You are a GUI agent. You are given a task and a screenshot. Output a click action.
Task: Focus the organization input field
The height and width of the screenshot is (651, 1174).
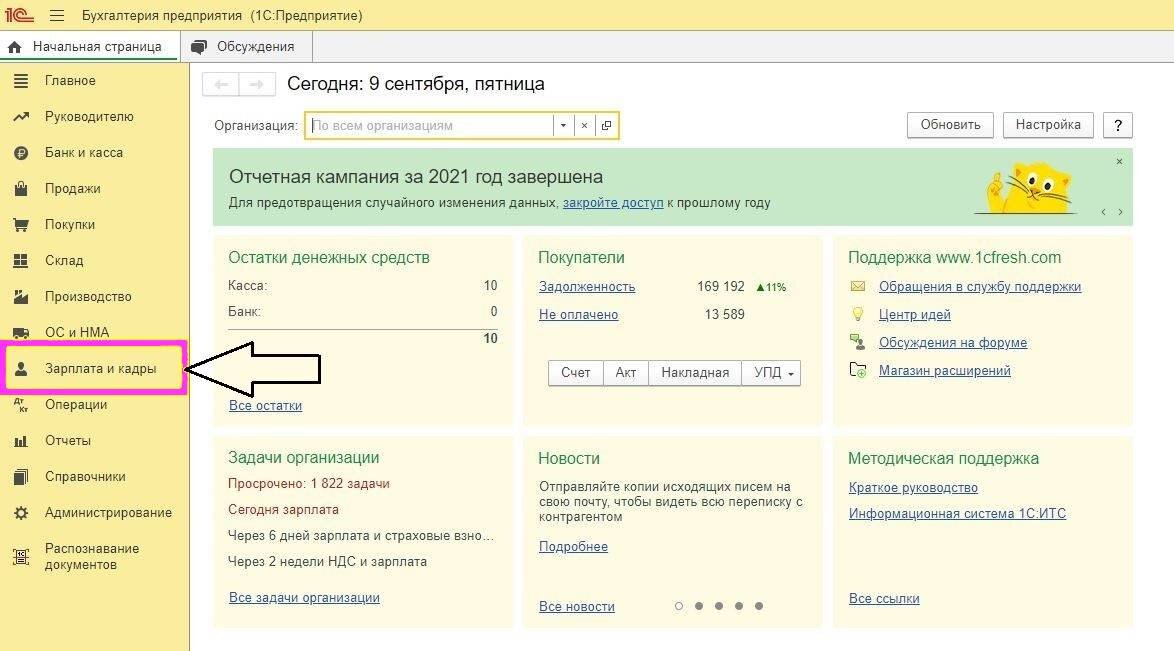click(x=431, y=126)
